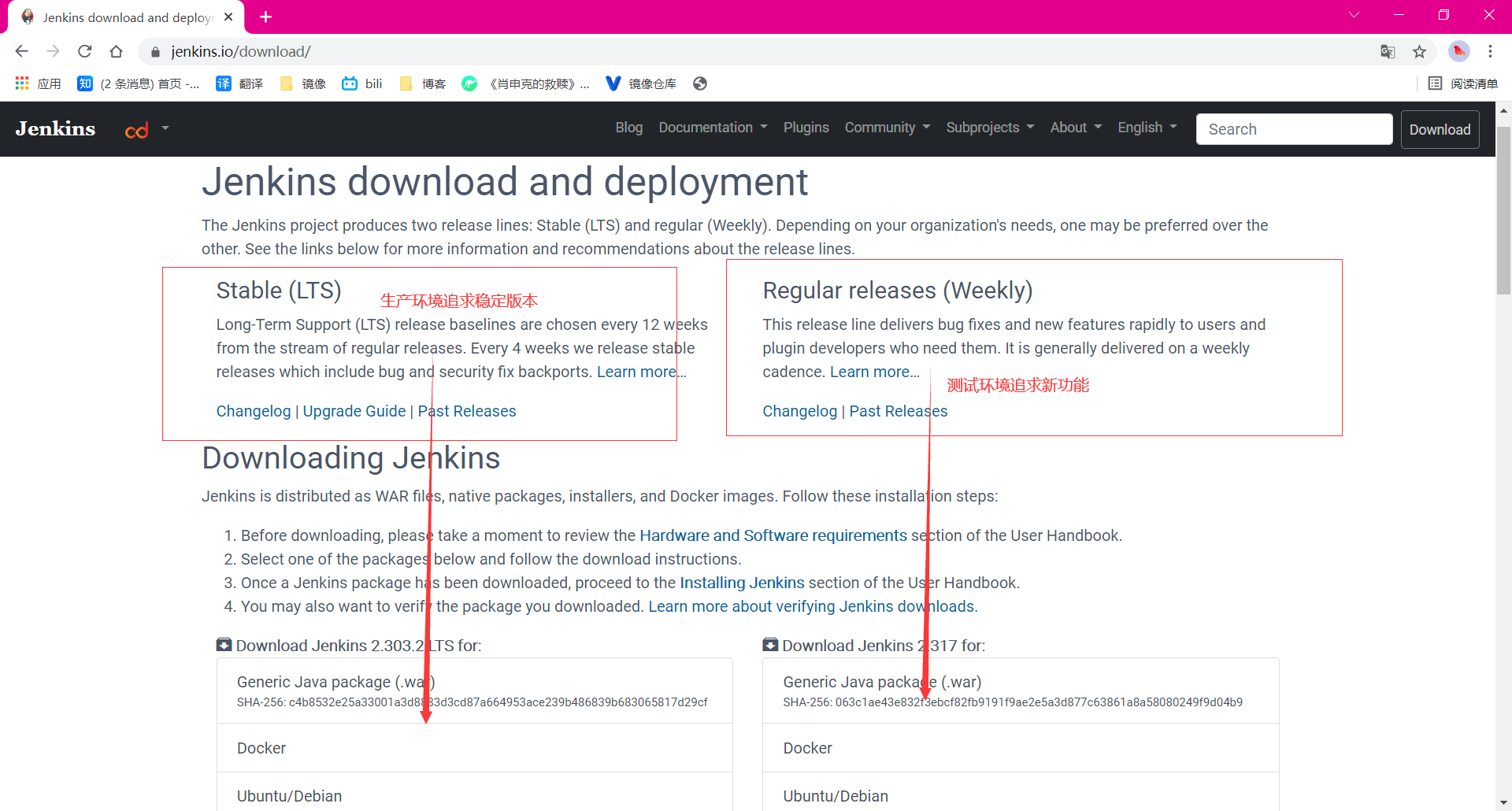Screen dimensions: 1512x811
Task: Open the Weekly Learn more link
Action: point(875,372)
